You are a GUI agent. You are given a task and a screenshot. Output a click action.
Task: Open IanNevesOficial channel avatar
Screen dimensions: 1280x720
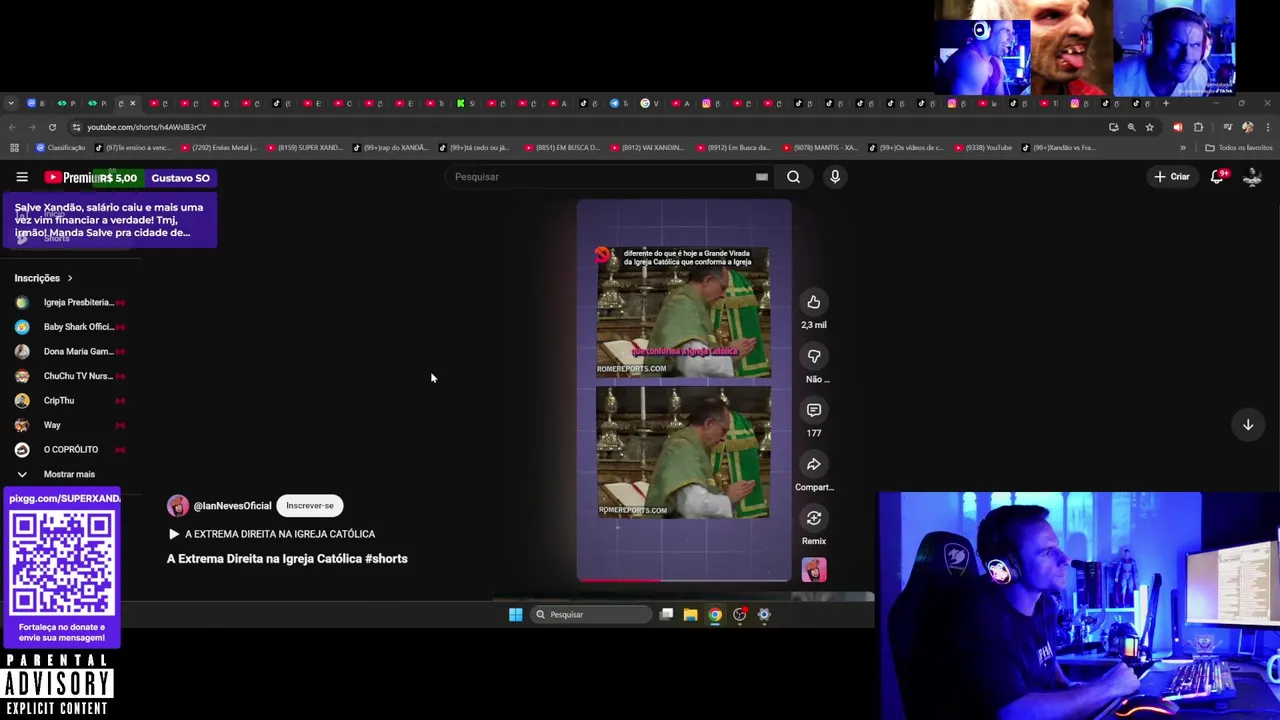(178, 506)
